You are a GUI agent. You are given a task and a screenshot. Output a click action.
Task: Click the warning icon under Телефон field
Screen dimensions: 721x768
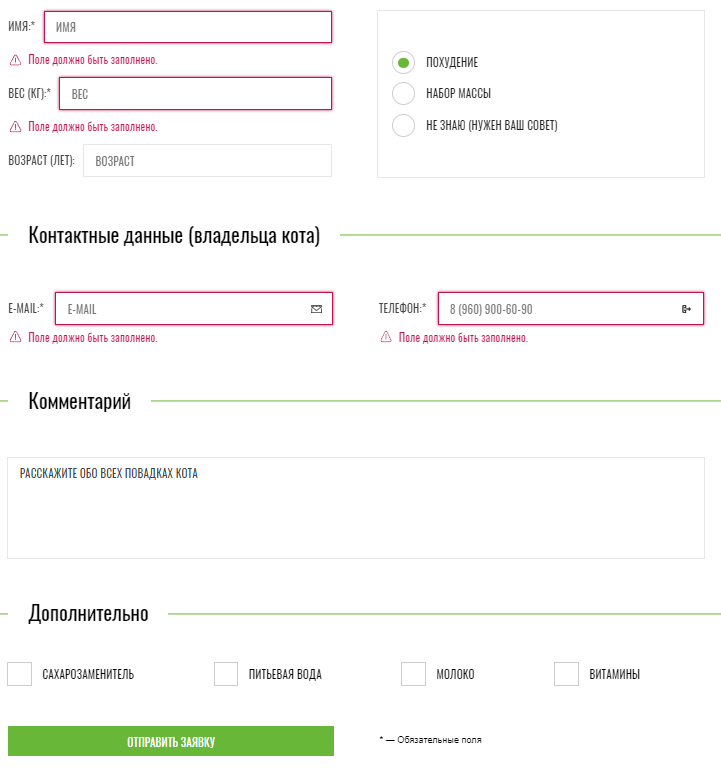coord(386,337)
